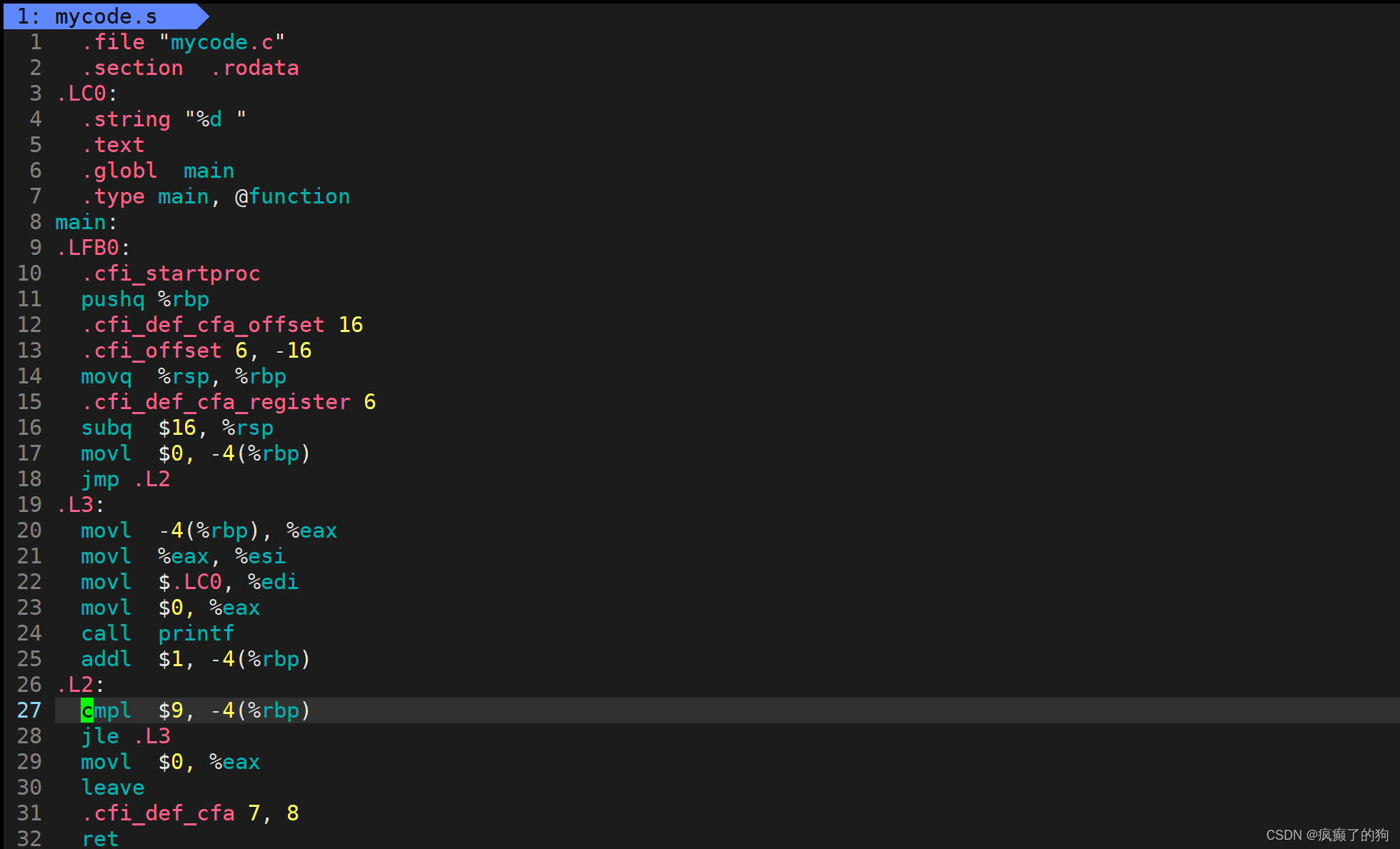The width and height of the screenshot is (1400, 849).
Task: Click the .L3: label
Action: (81, 505)
